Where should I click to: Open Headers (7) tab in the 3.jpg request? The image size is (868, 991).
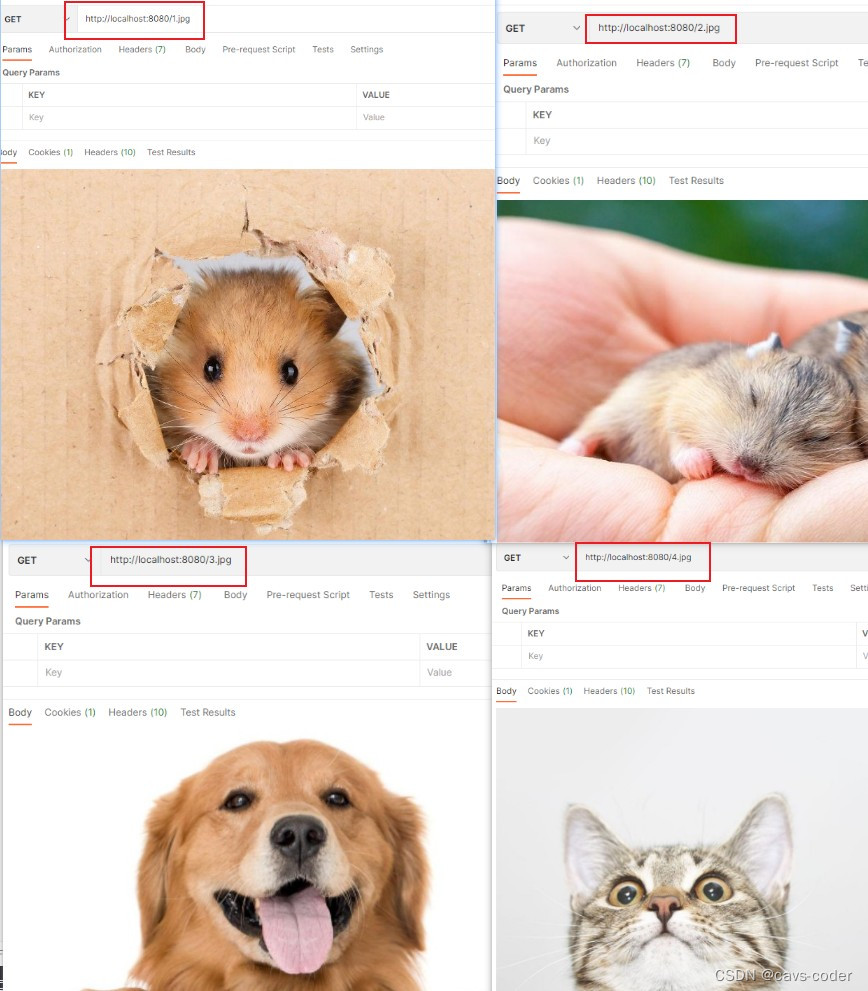click(174, 595)
